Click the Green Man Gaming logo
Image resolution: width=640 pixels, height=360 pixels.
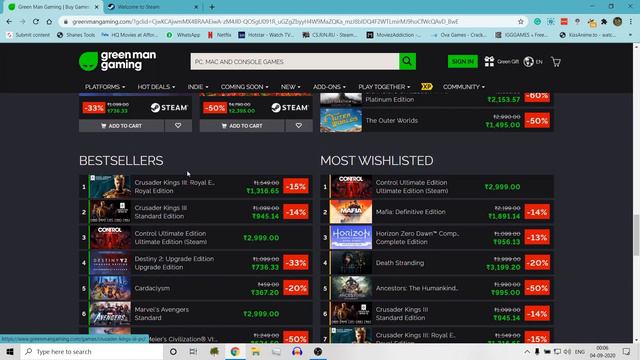tap(118, 61)
